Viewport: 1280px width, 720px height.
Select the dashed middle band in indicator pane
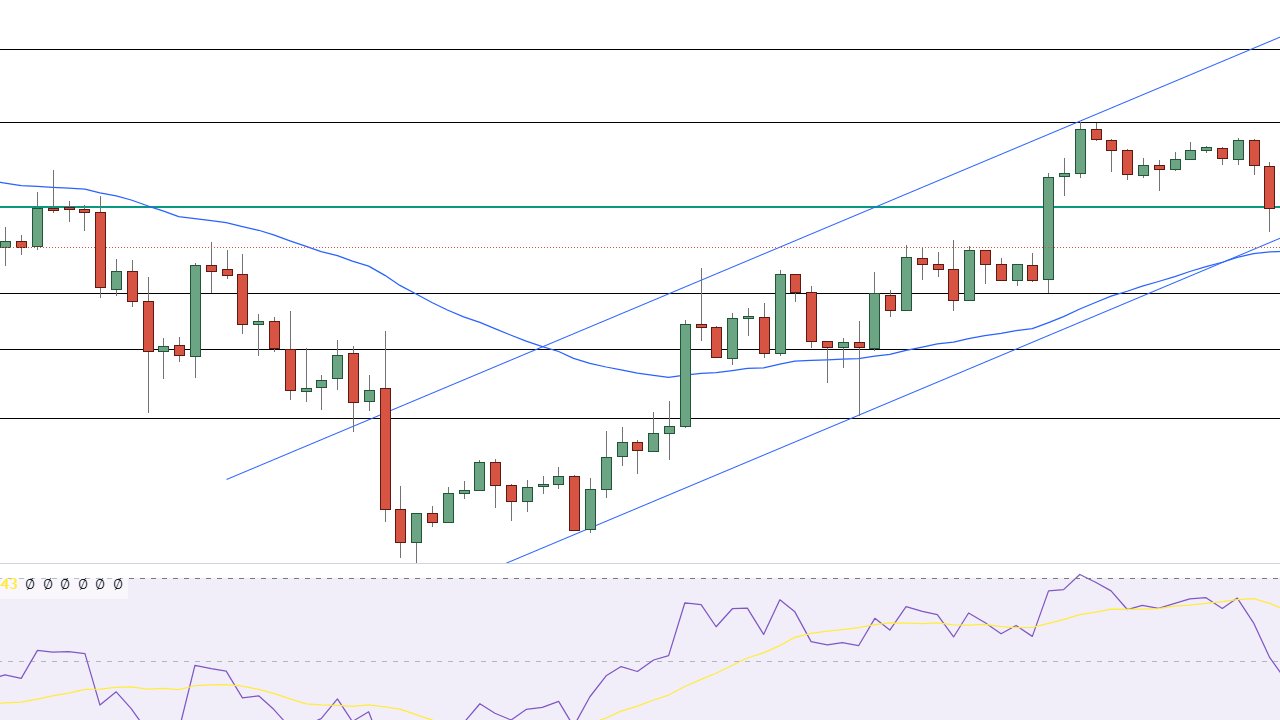pos(640,661)
